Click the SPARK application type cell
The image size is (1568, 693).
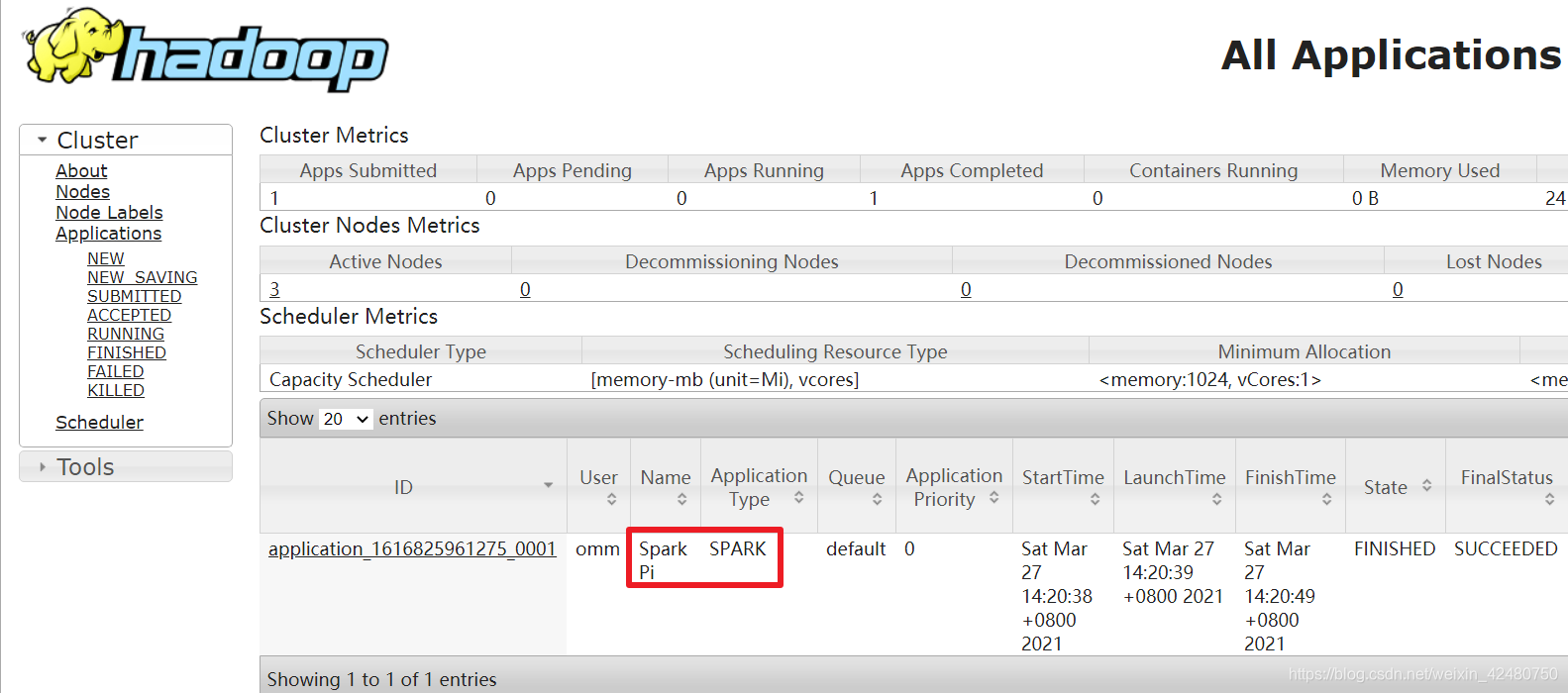tap(738, 548)
